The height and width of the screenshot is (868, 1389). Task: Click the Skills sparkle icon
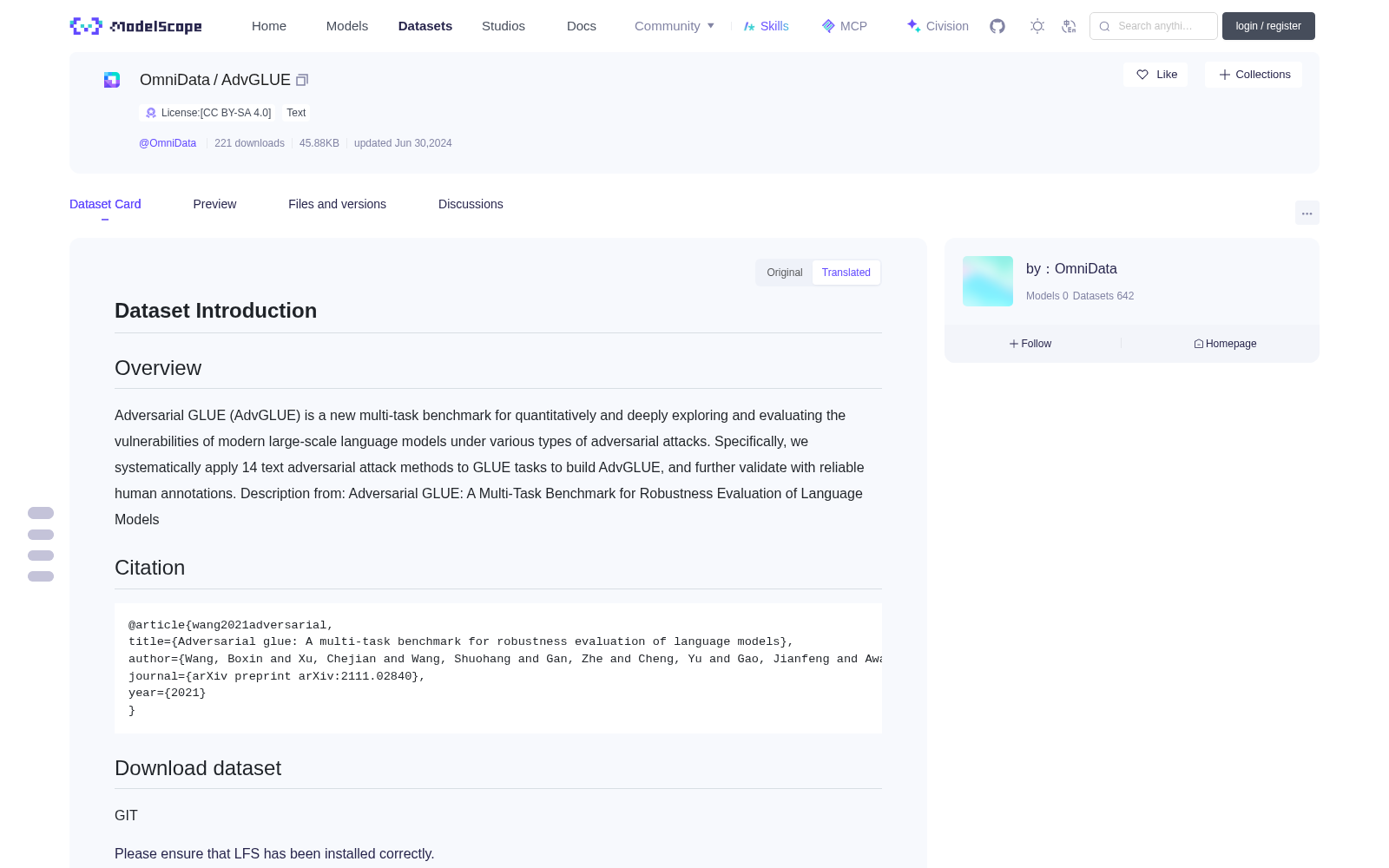pyautogui.click(x=749, y=26)
